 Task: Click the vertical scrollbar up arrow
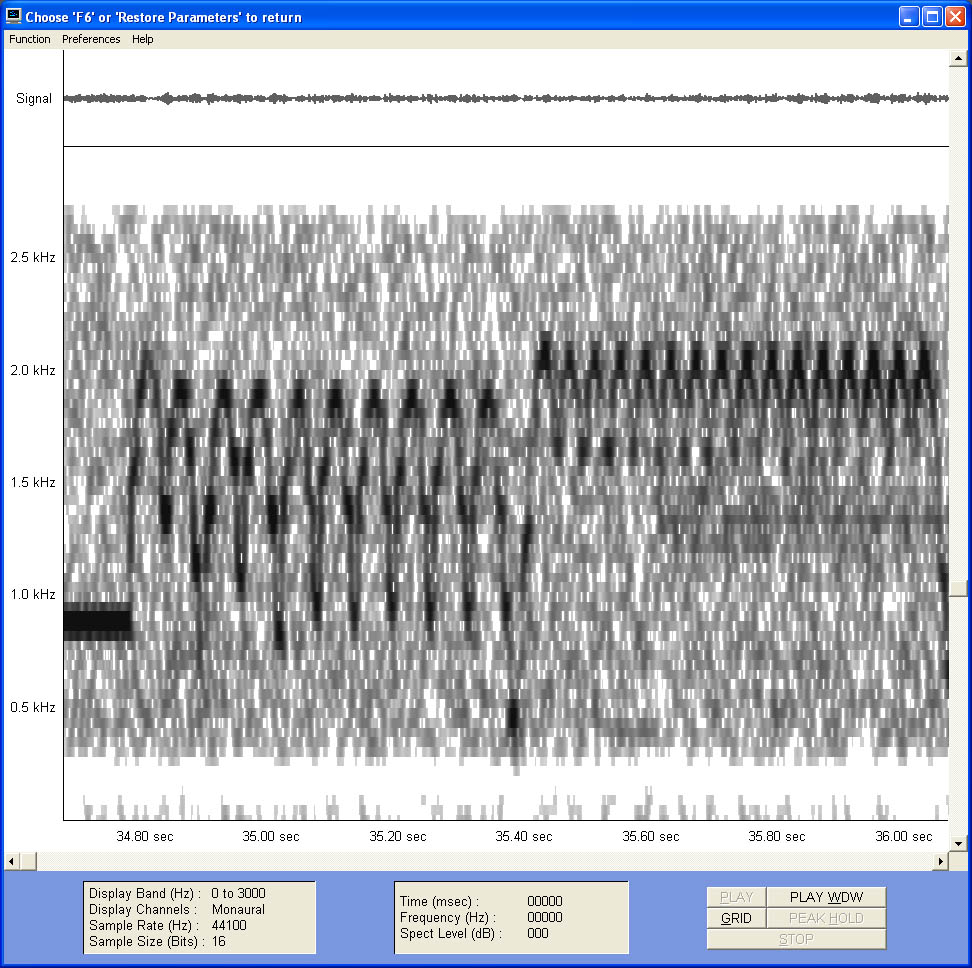pyautogui.click(x=958, y=59)
